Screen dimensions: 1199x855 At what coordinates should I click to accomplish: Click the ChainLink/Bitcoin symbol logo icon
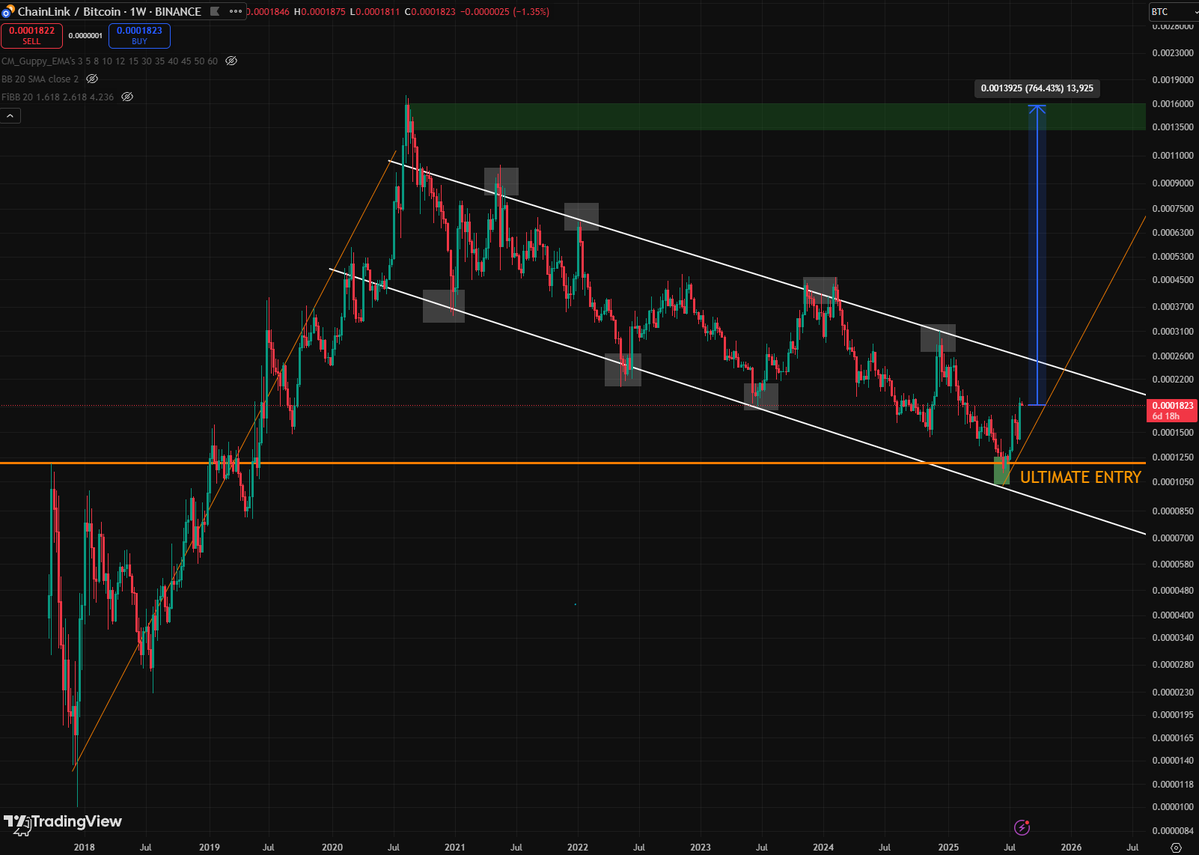coord(8,11)
